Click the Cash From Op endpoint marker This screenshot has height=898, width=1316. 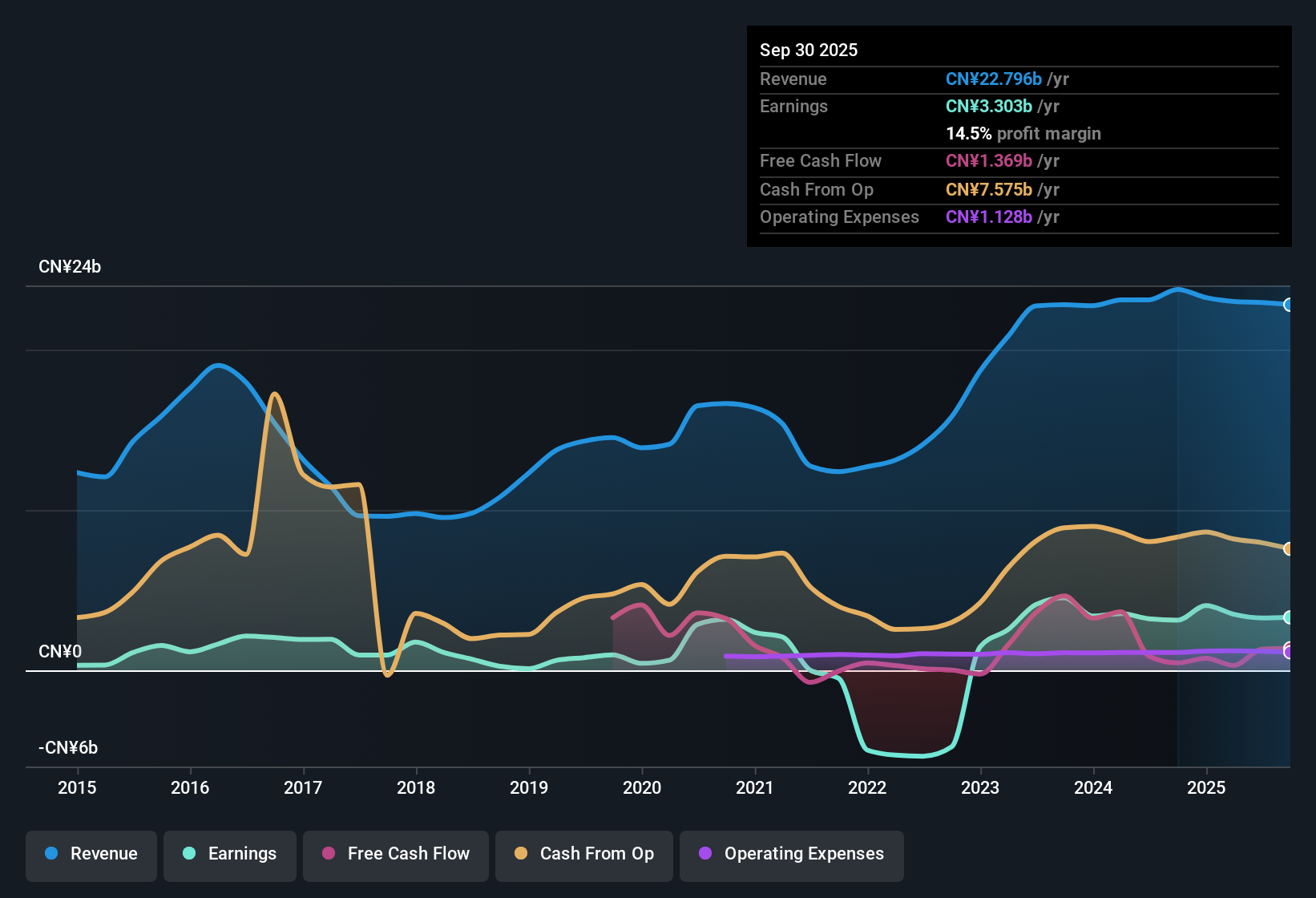coord(1289,548)
